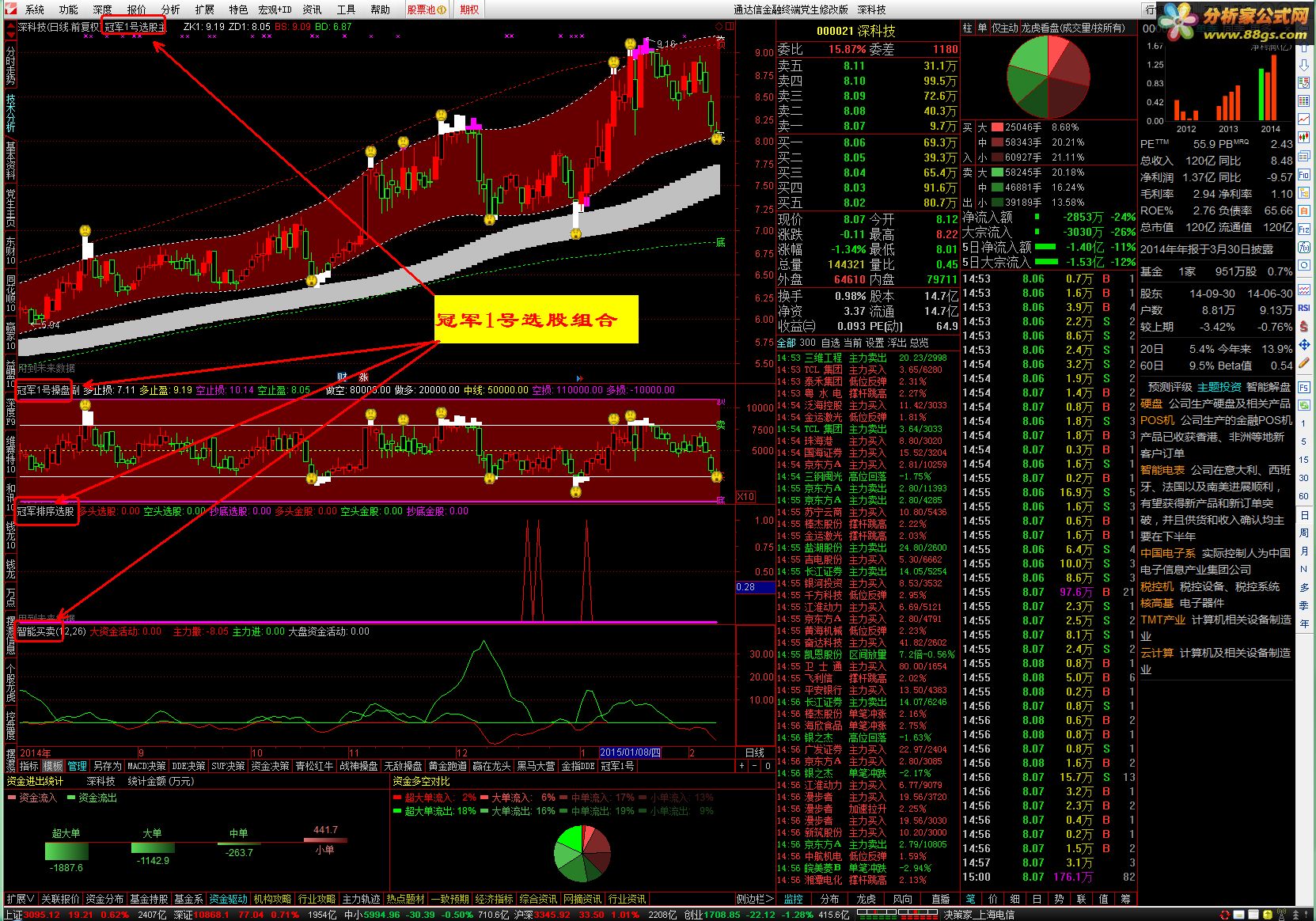Click the F10 info icon in right toolbar
This screenshot has height=921, width=1316.
(x=1304, y=175)
